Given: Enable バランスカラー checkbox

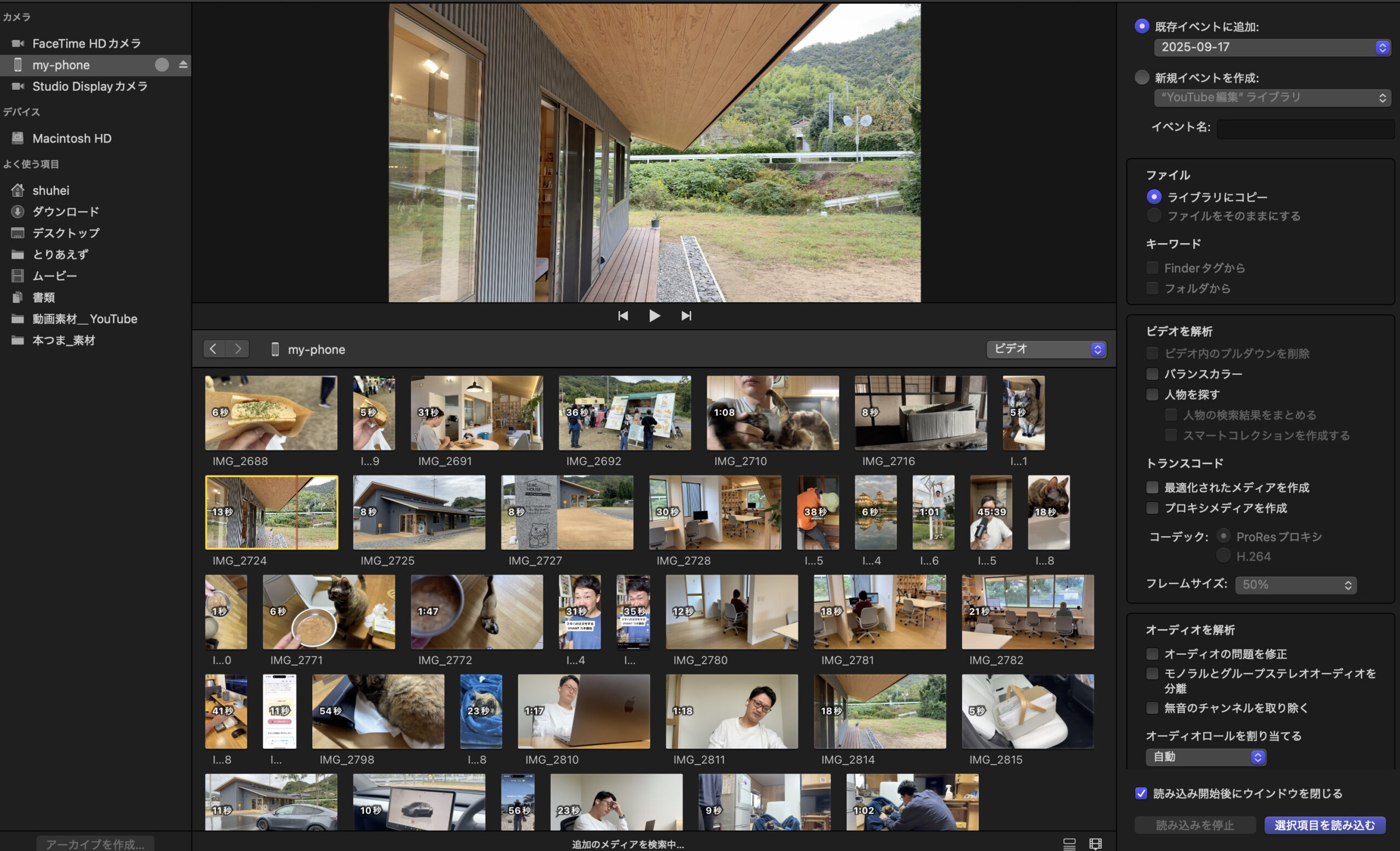Looking at the screenshot, I should tap(1152, 373).
